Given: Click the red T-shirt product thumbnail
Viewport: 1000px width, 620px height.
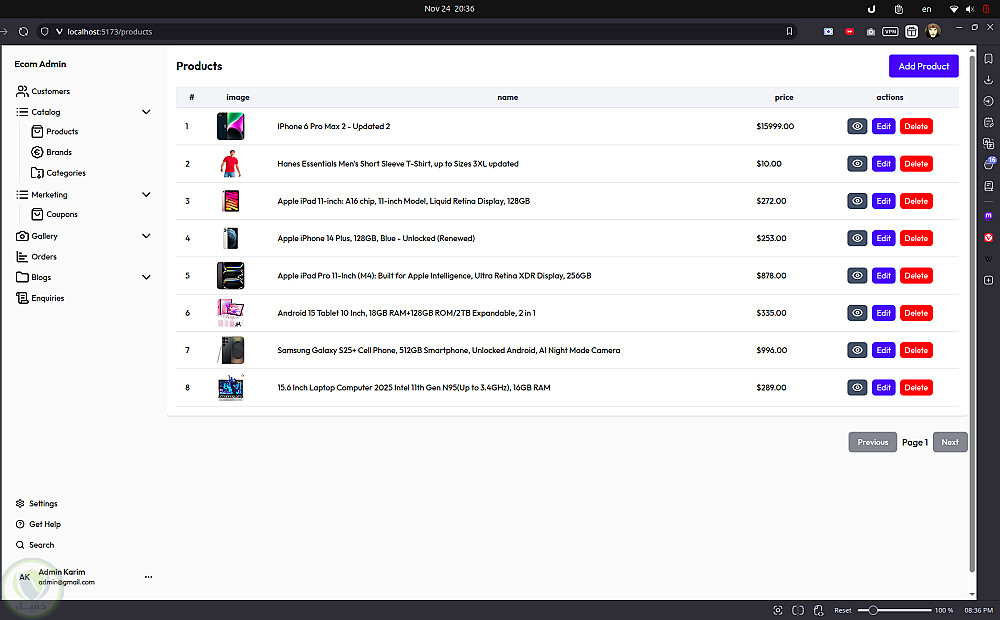Looking at the screenshot, I should click(x=230, y=164).
